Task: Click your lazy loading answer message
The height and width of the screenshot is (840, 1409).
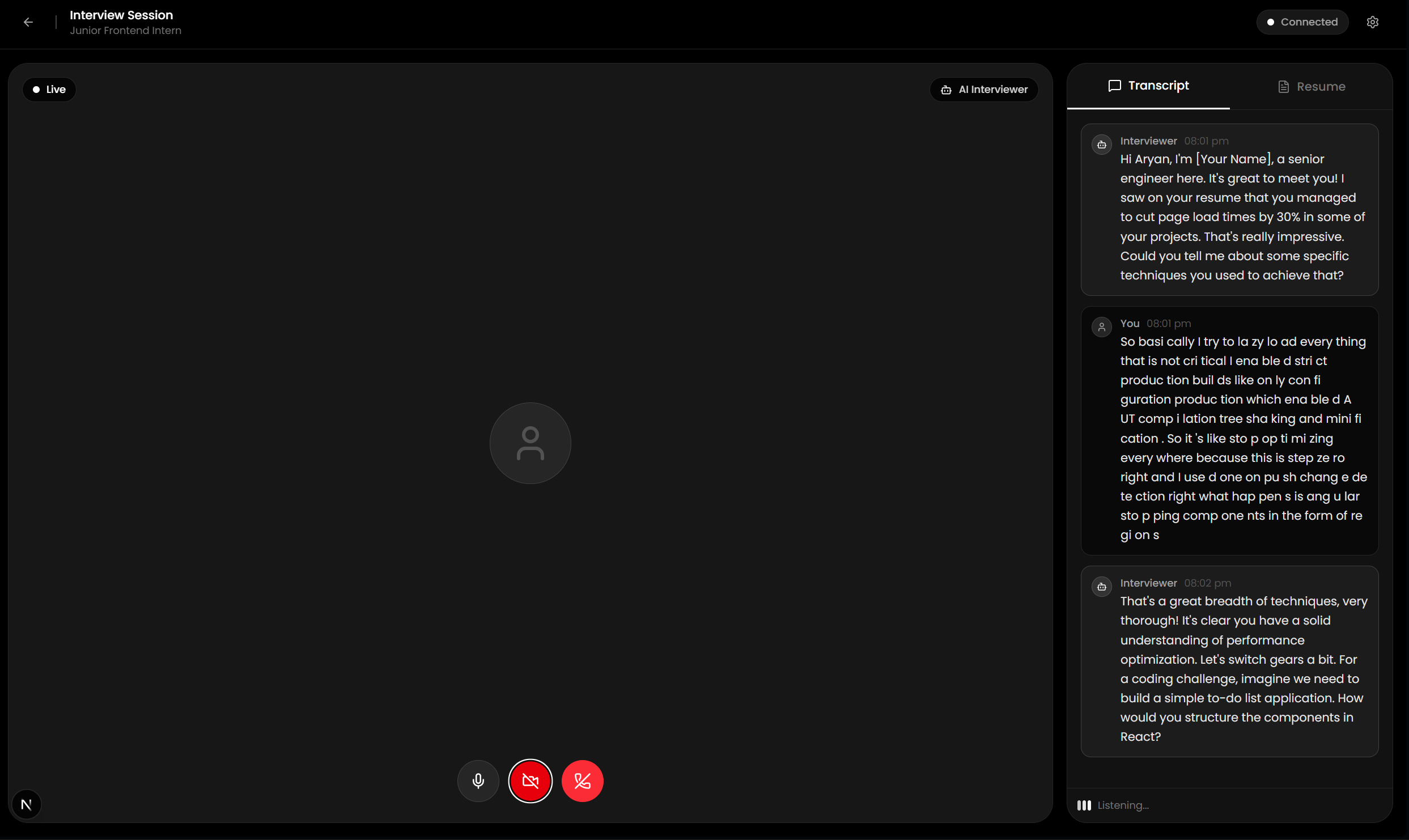Action: pos(1244,438)
